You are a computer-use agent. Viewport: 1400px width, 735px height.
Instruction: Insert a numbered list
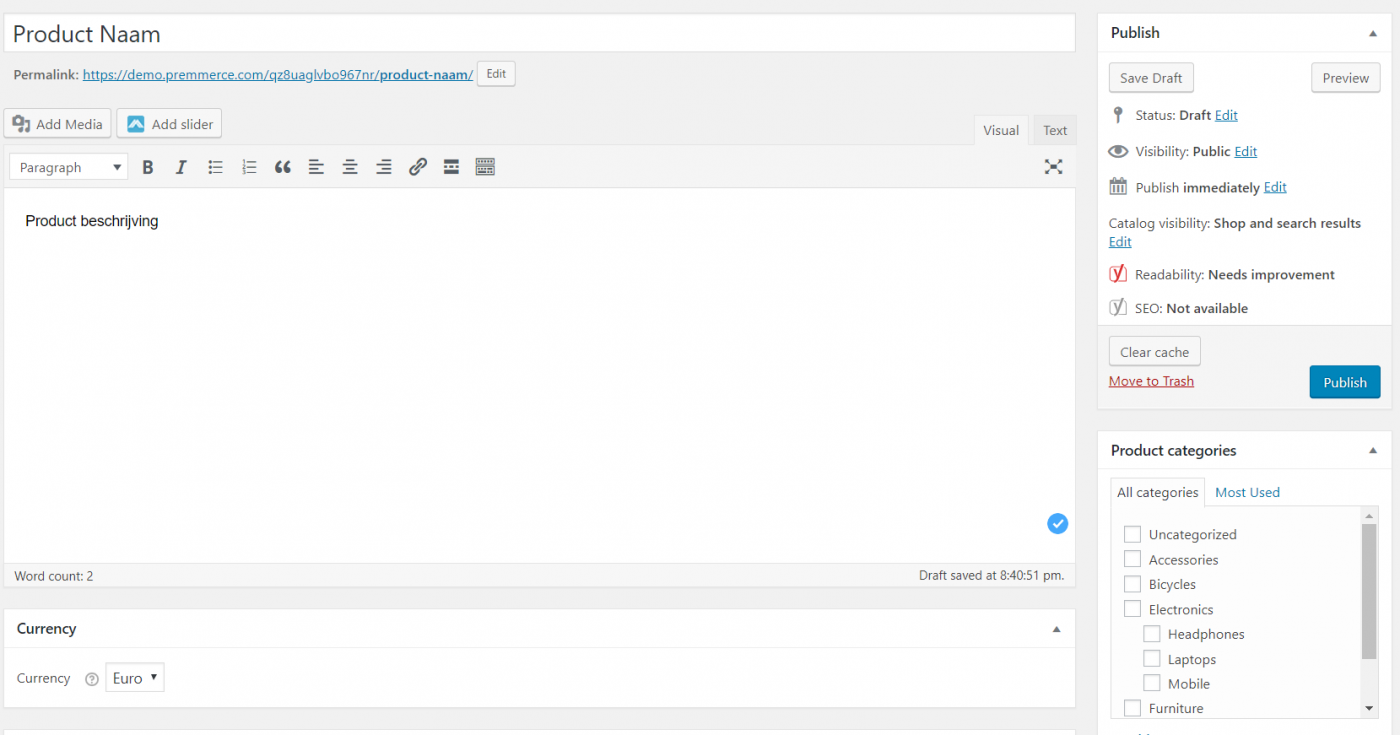point(249,167)
